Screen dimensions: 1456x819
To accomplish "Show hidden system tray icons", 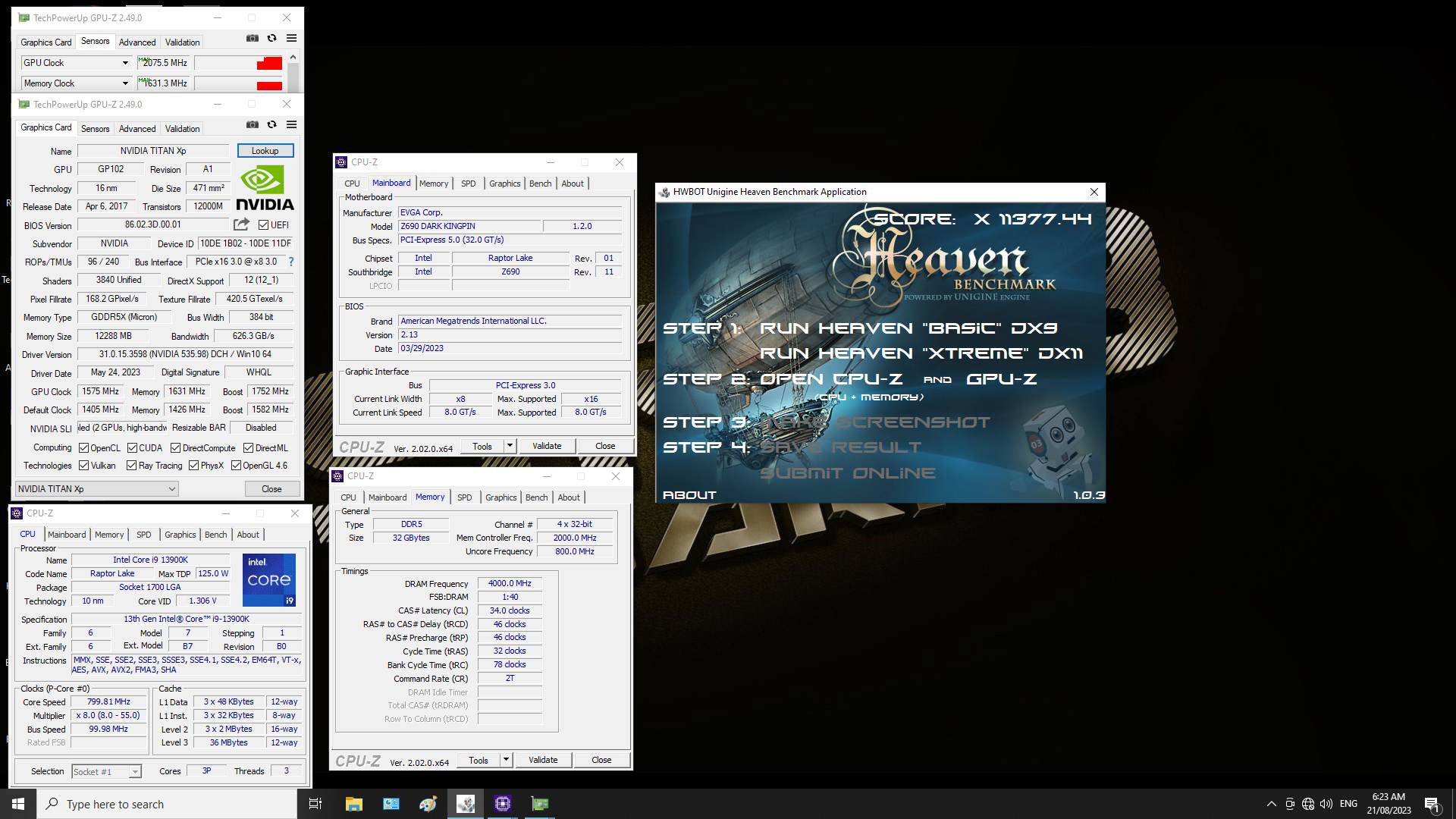I will [x=1271, y=804].
